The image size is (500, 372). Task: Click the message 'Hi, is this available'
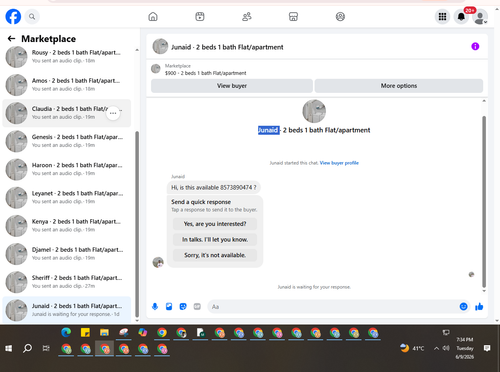point(214,187)
